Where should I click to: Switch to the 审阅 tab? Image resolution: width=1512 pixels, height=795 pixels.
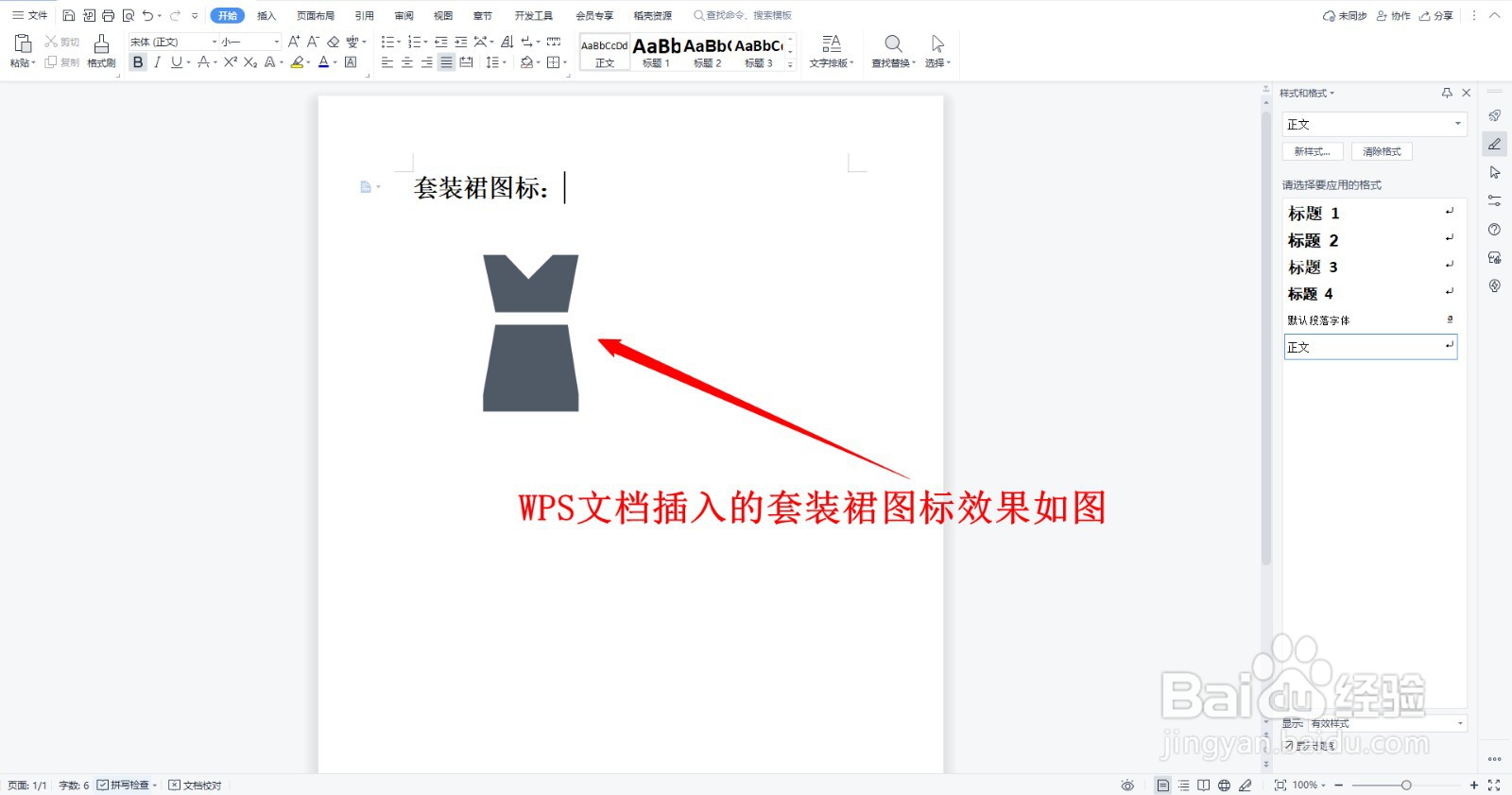point(404,15)
